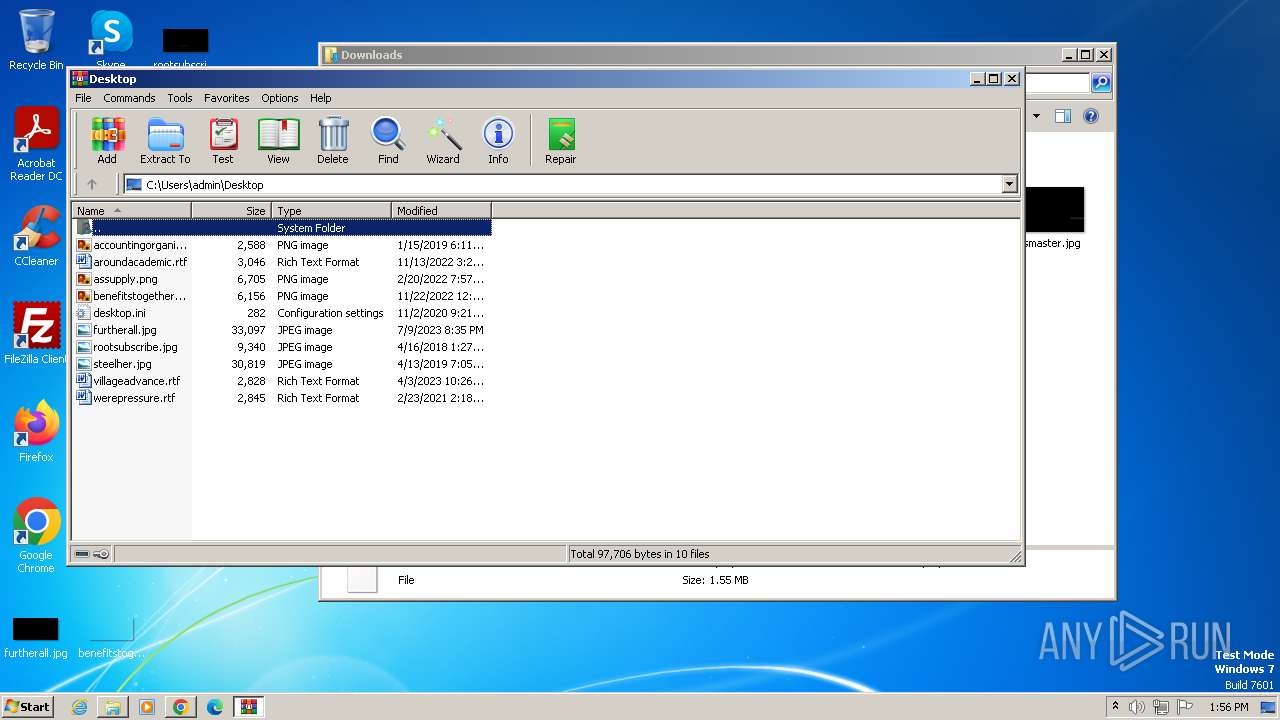Select aroundacademic.rtf file
This screenshot has height=720, width=1280.
tap(282, 262)
